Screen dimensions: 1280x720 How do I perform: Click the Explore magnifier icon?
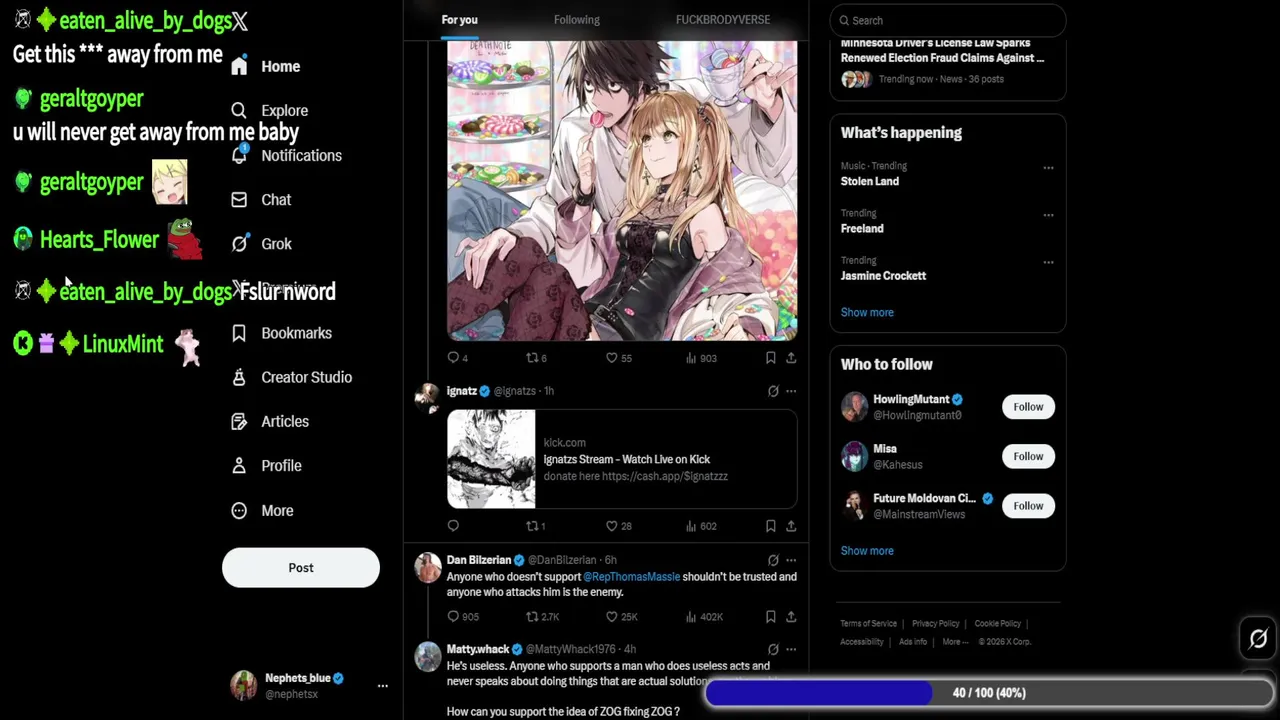coord(239,111)
